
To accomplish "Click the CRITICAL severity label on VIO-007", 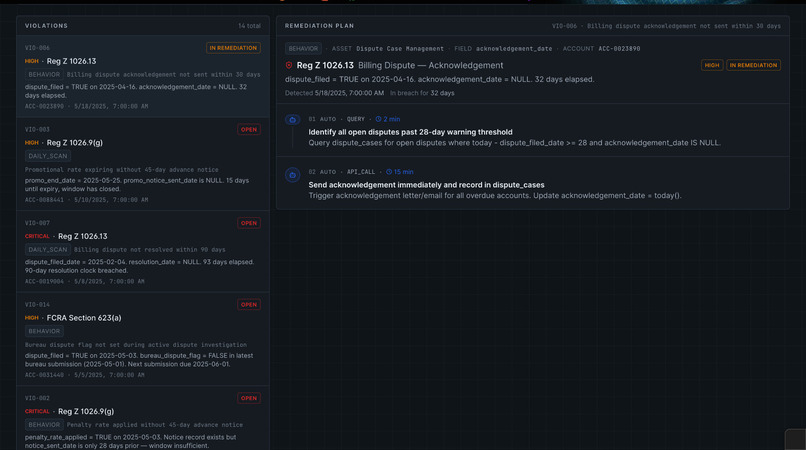I will coord(37,236).
